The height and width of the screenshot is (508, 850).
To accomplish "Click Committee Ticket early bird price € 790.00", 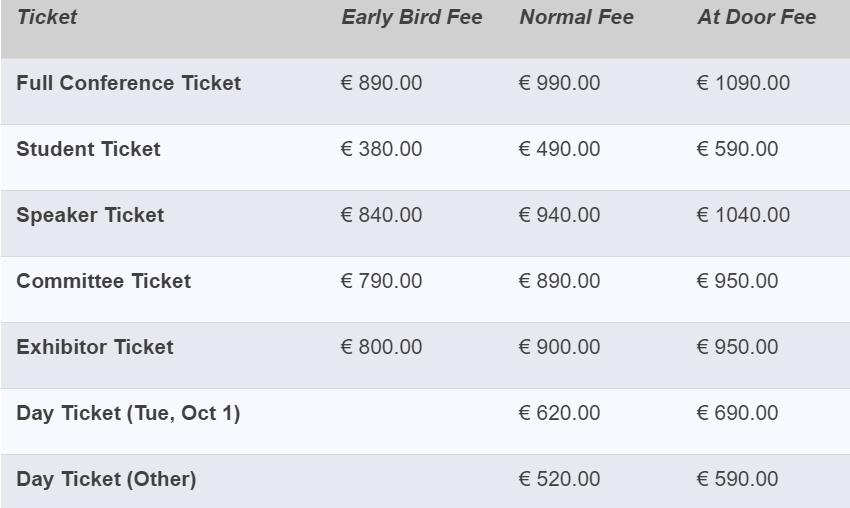I will (x=381, y=281).
